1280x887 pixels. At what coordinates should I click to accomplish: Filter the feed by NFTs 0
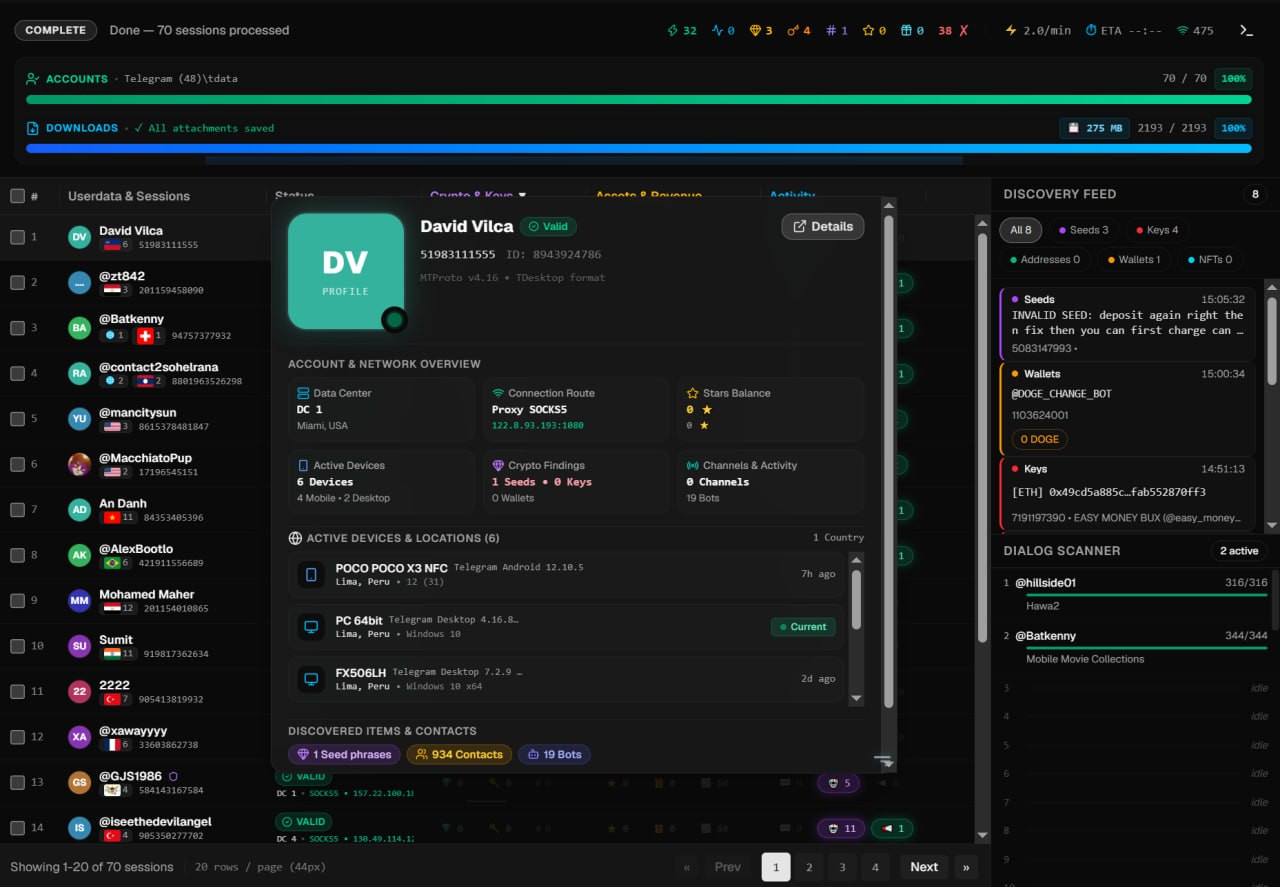pyautogui.click(x=1208, y=260)
